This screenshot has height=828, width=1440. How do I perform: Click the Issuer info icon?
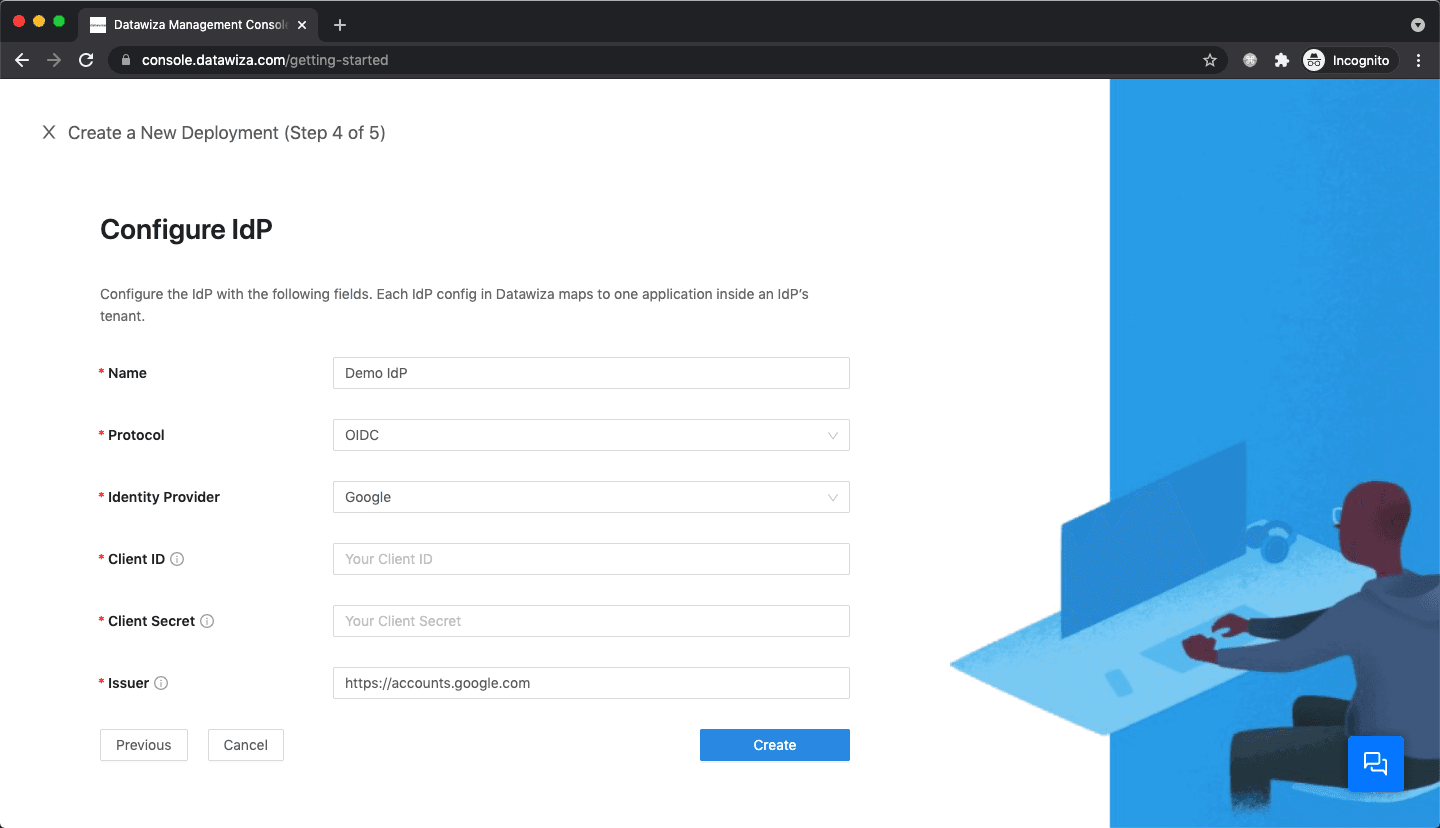161,683
